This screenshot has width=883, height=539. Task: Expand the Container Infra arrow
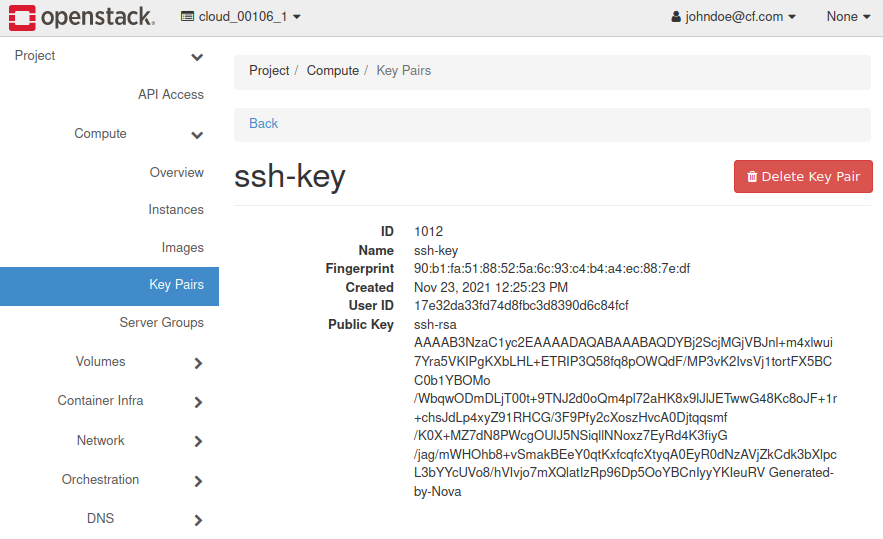(x=198, y=402)
